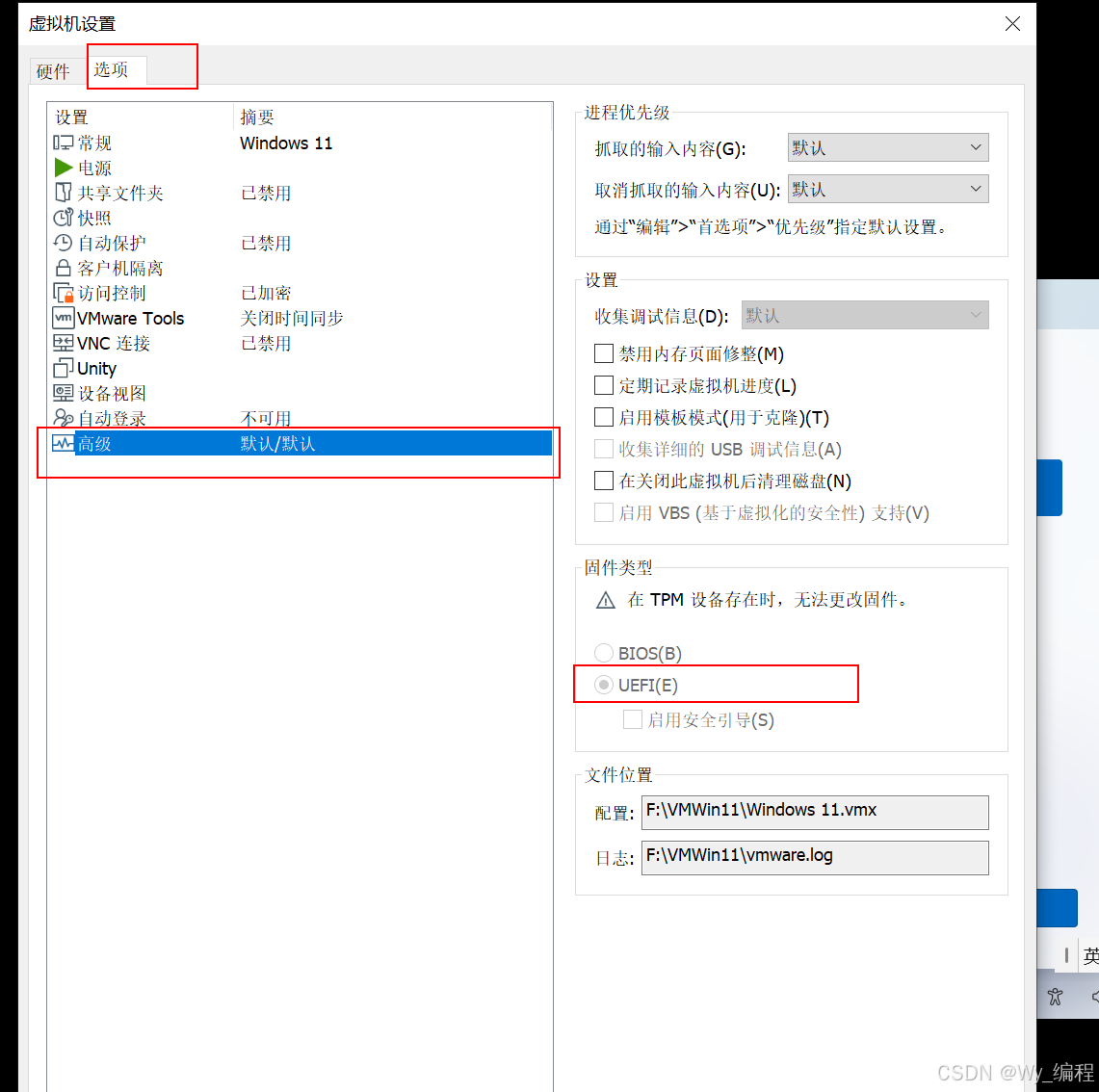
Task: Switch to the 硬件 tab
Action: pos(53,71)
